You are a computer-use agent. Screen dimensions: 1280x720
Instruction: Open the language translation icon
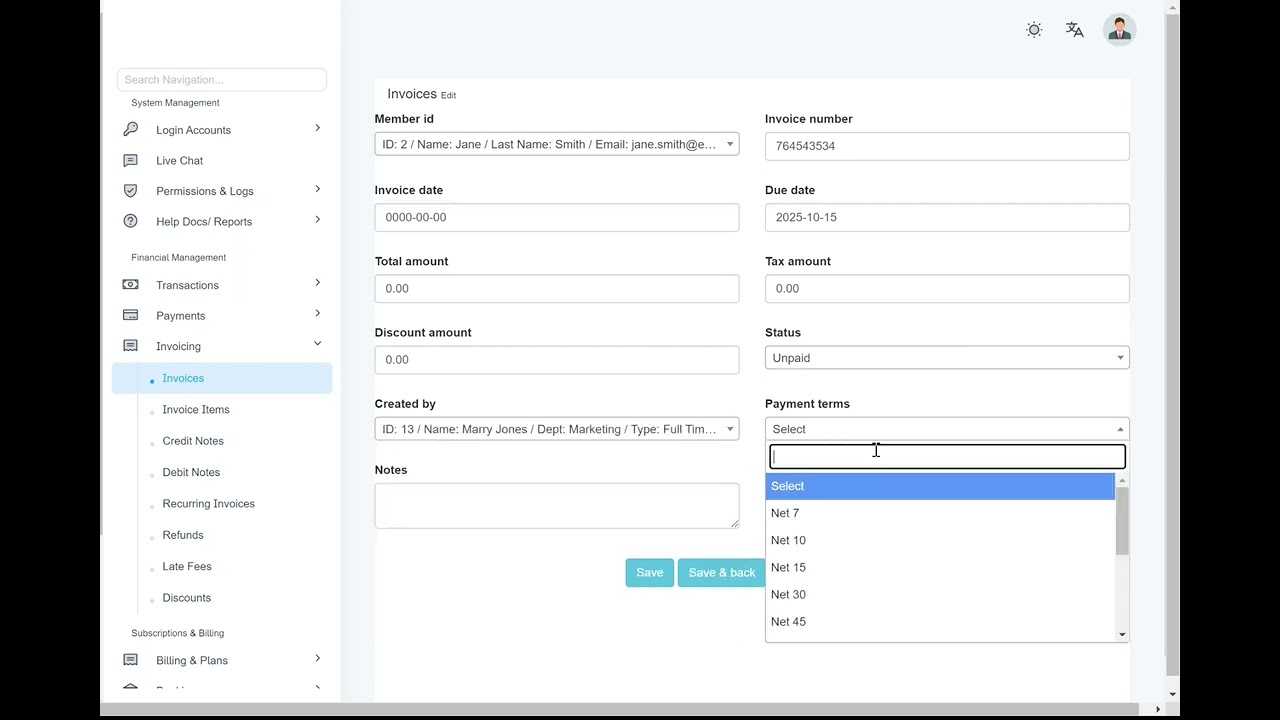click(1075, 30)
